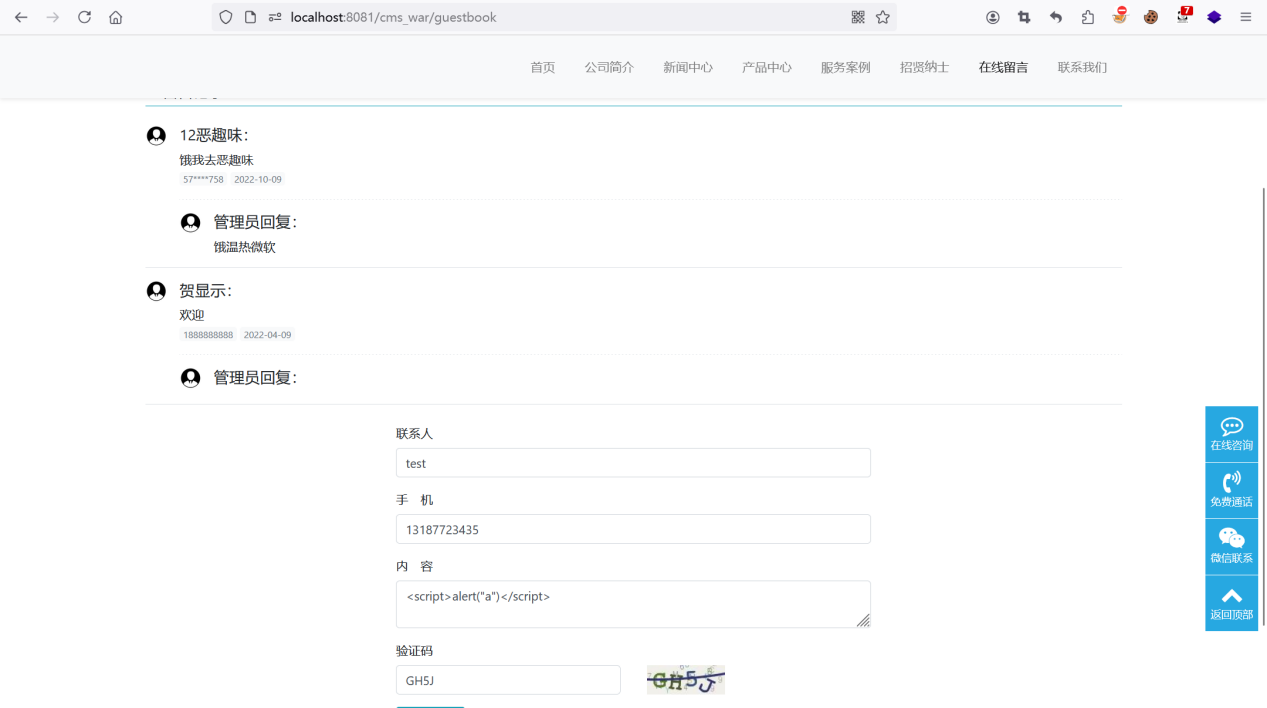This screenshot has height=708, width=1267.
Task: Click the browser address bar URL
Action: [393, 17]
